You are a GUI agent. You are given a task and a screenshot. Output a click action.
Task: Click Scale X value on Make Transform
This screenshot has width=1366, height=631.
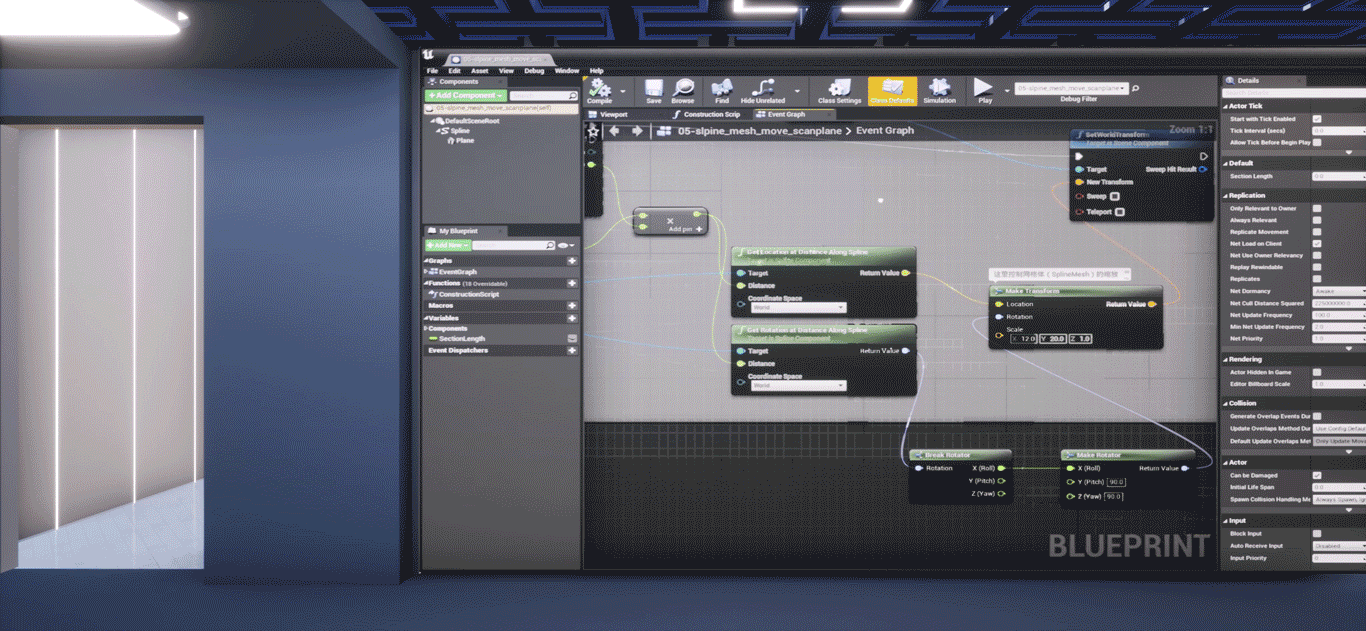click(x=1025, y=339)
